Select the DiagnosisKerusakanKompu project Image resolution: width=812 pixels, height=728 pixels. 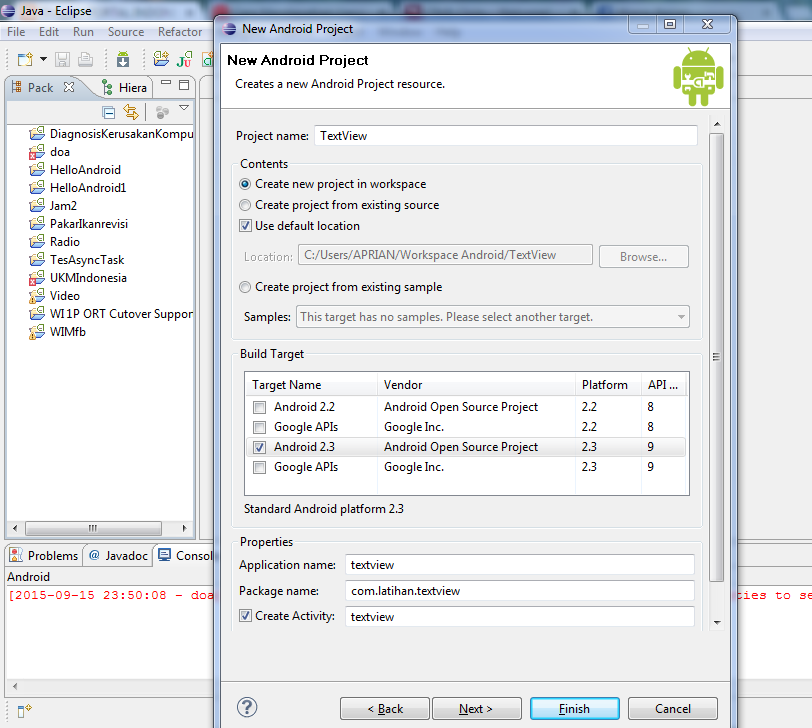[111, 134]
